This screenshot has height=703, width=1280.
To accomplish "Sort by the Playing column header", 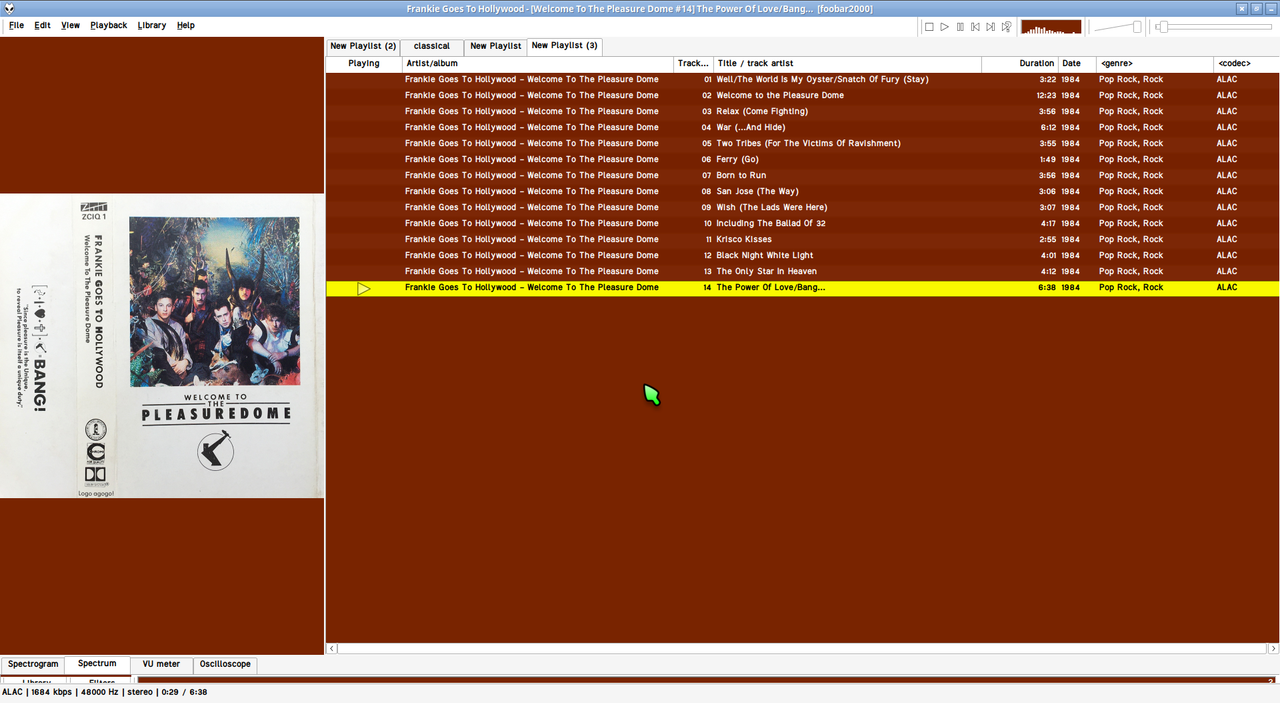I will 364,63.
